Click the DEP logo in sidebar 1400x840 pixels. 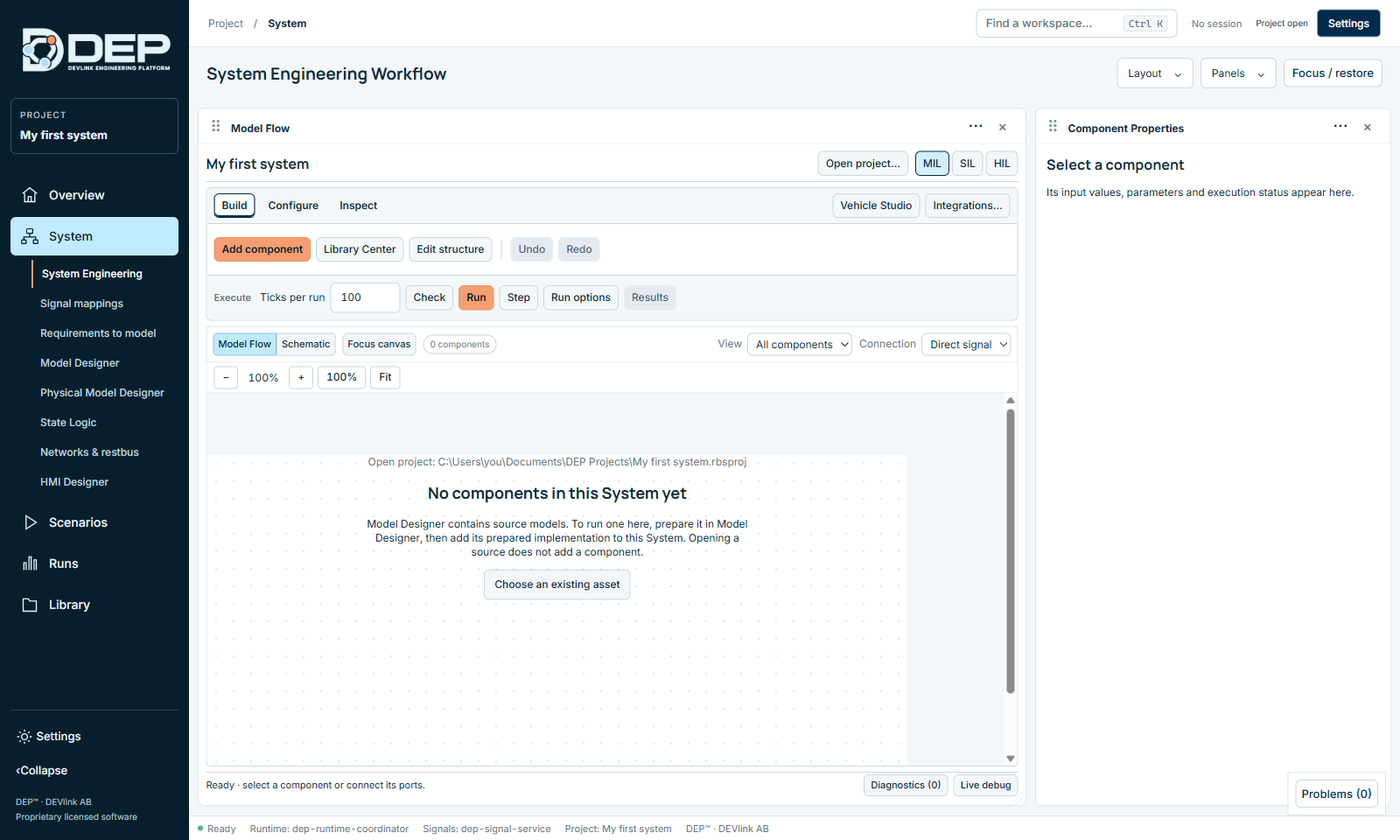tap(96, 50)
